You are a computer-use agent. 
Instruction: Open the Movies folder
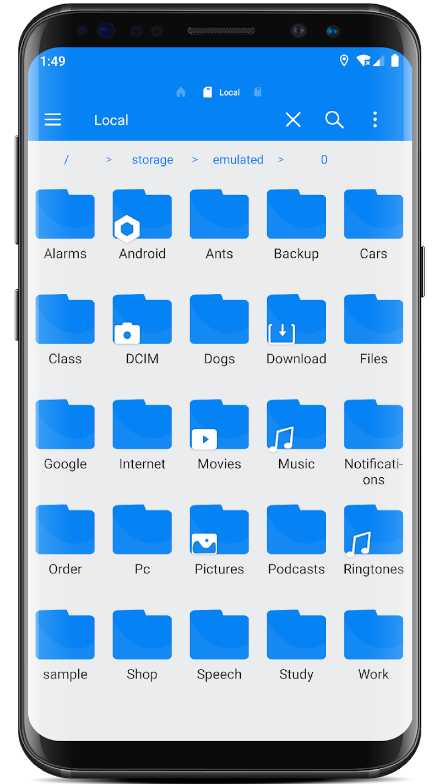click(219, 435)
